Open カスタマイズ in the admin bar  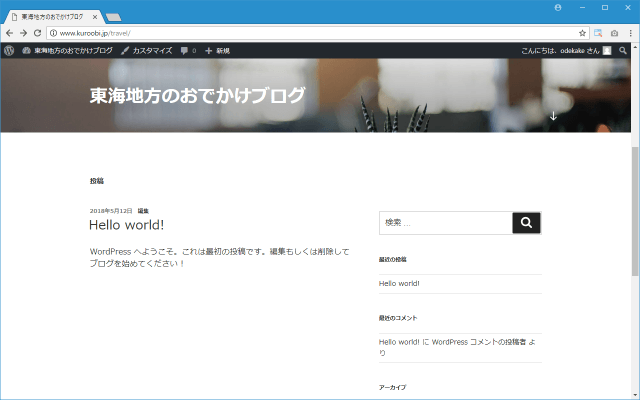coord(147,51)
